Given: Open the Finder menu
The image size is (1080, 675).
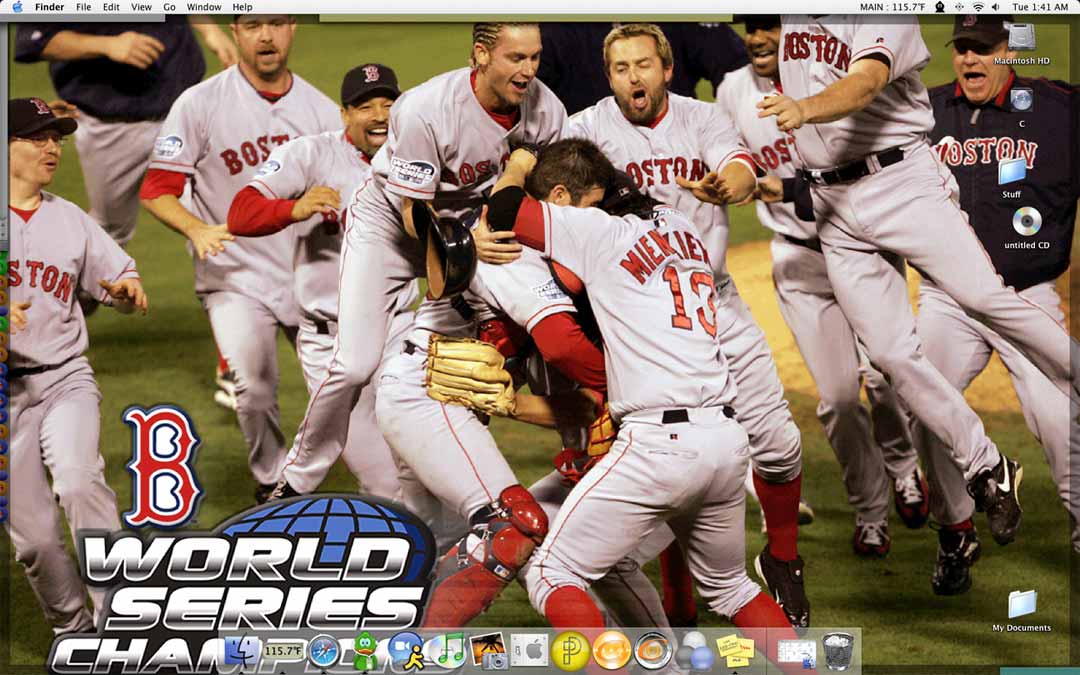Looking at the screenshot, I should tap(49, 7).
